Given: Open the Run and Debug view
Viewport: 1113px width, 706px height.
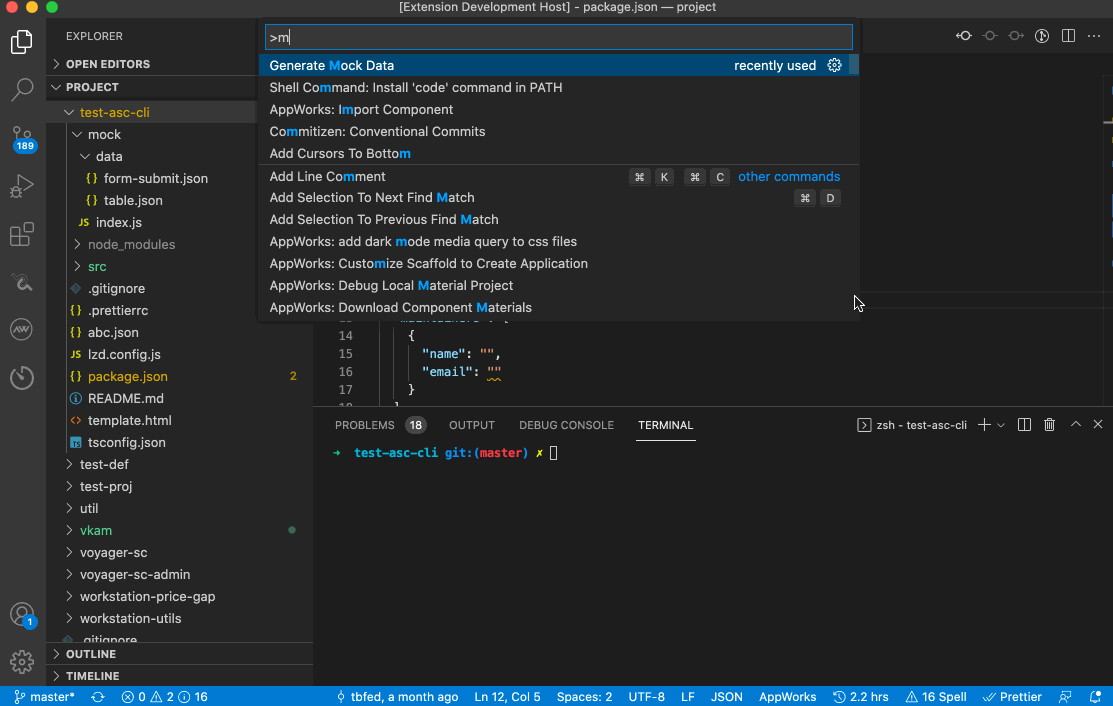Looking at the screenshot, I should (22, 186).
